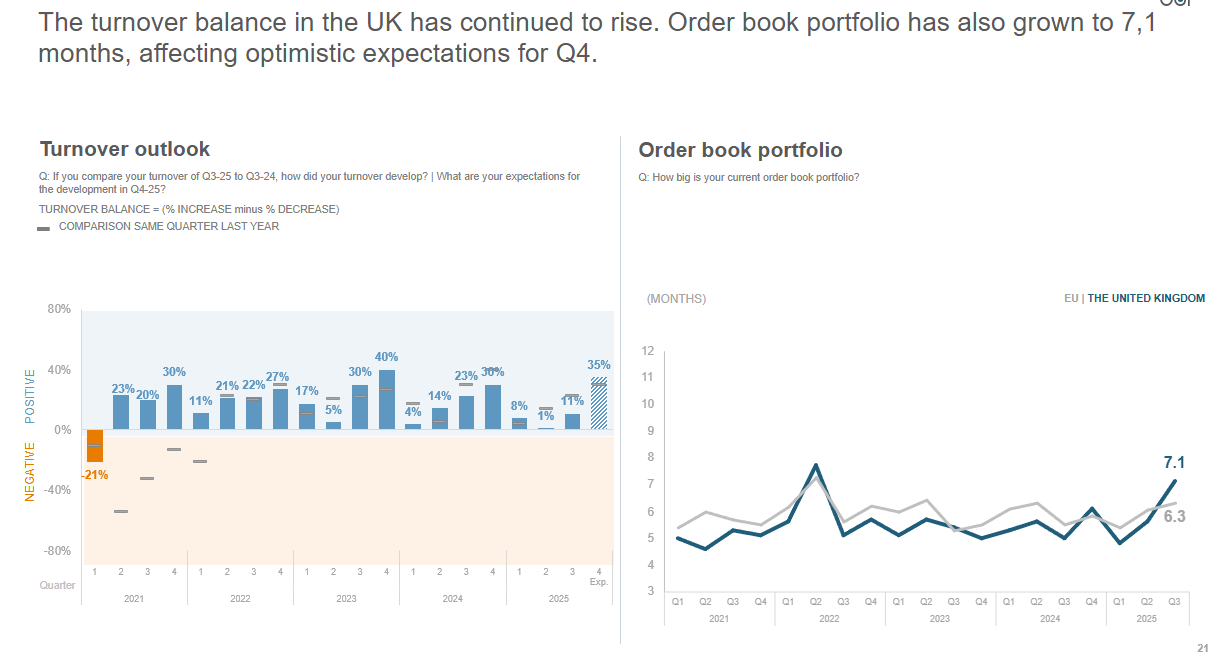Viewport: 1231px width, 661px height.
Task: Click the 6.3 data label
Action: click(1174, 516)
